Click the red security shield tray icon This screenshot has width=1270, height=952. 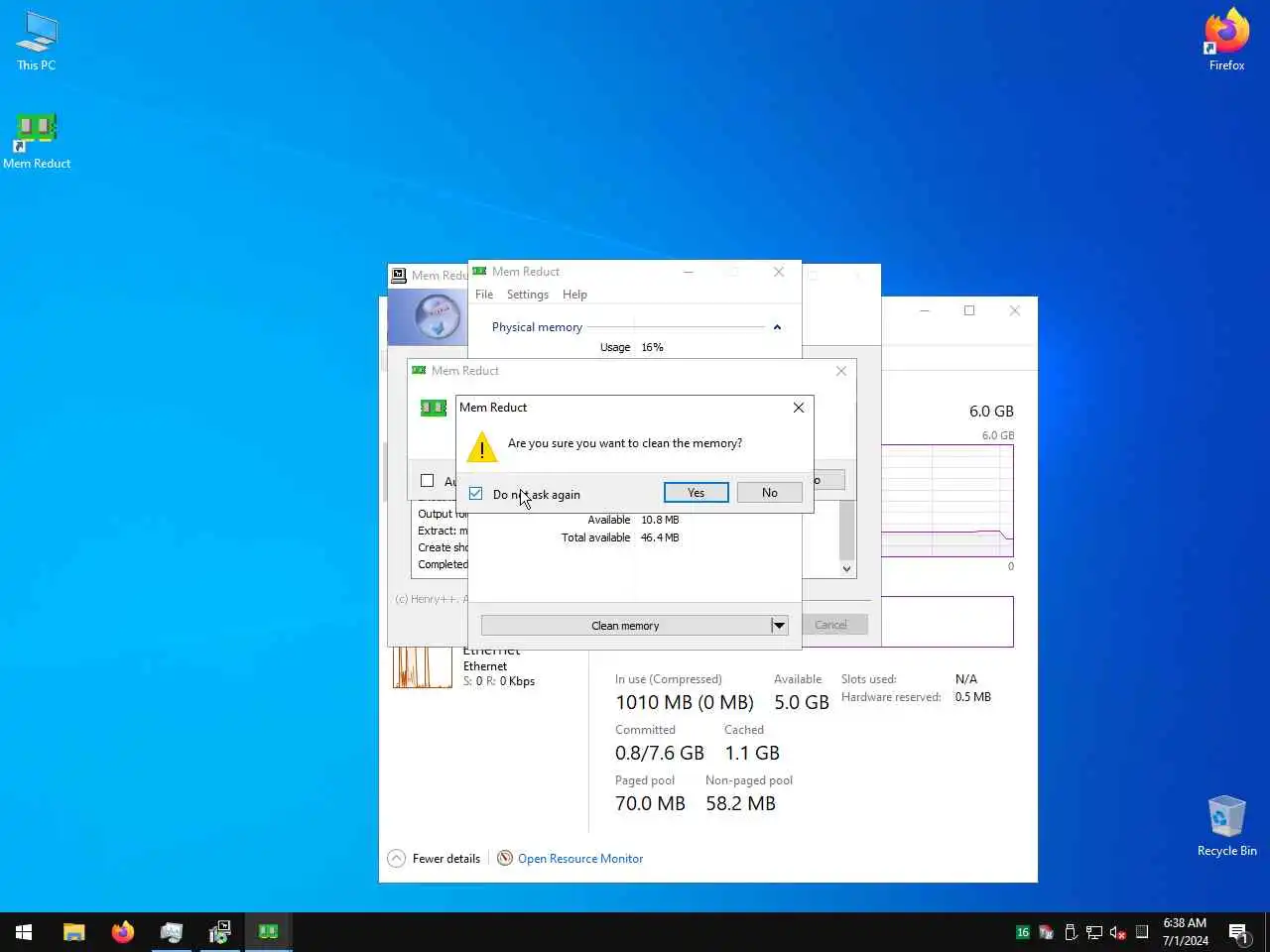tap(1046, 932)
